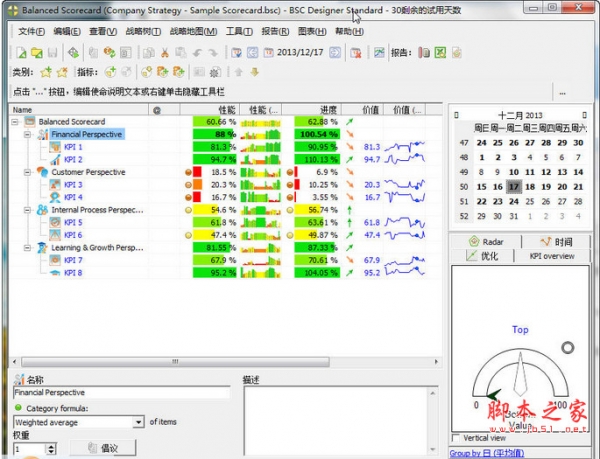Delete category star icon with X

point(62,72)
